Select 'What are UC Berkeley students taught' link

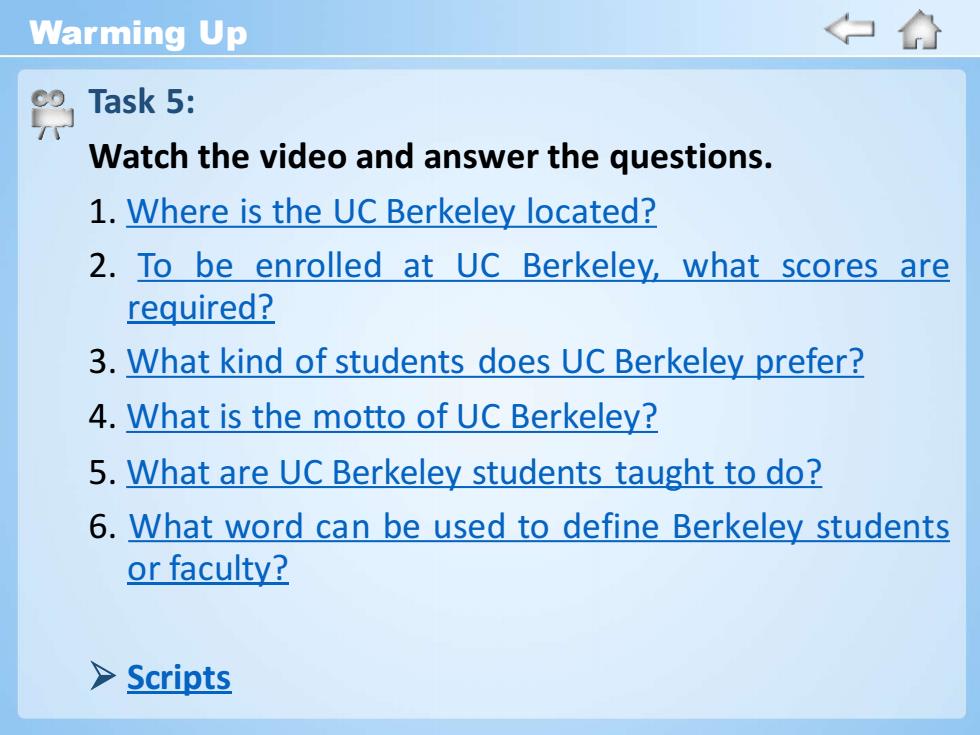474,472
